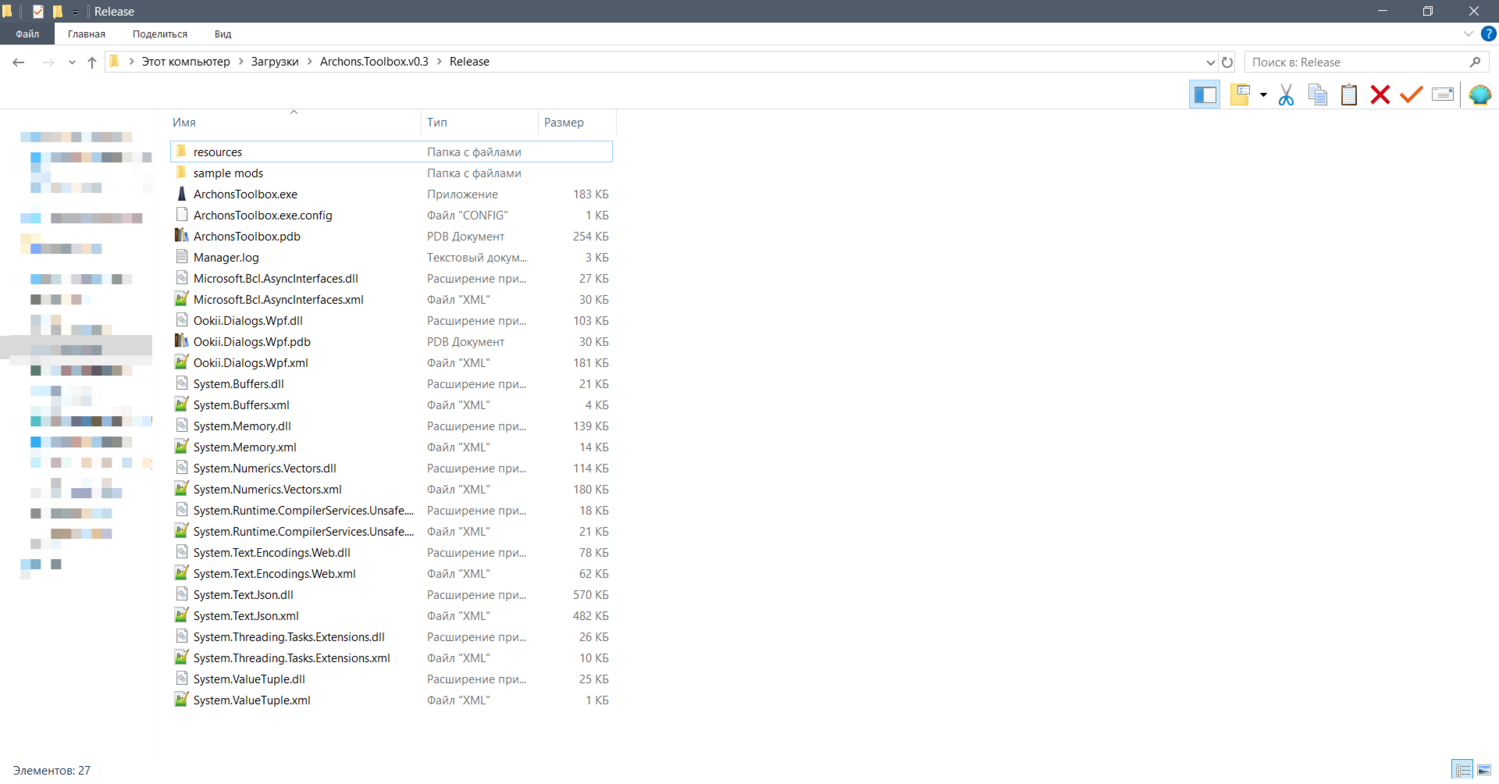This screenshot has width=1499, height=784.
Task: Click the red X Delete icon
Action: point(1380,95)
